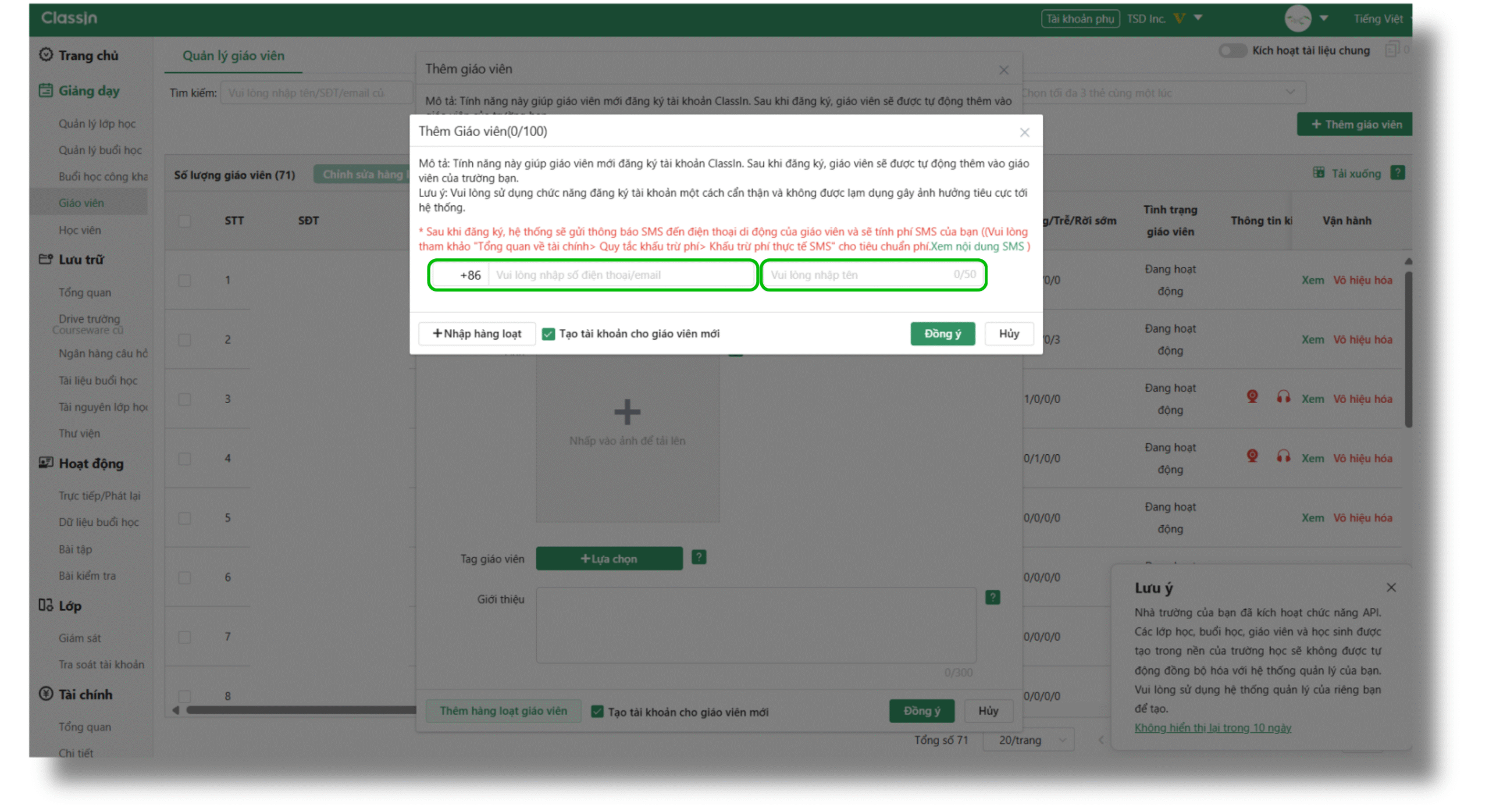Switch to Quản lý giáo viên tab
1489x812 pixels.
[233, 55]
